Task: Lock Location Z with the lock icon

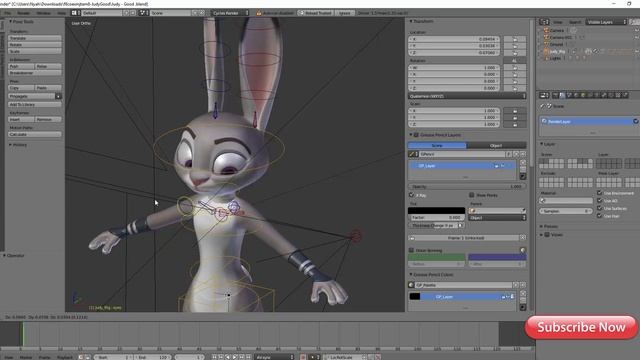Action: [x=515, y=53]
